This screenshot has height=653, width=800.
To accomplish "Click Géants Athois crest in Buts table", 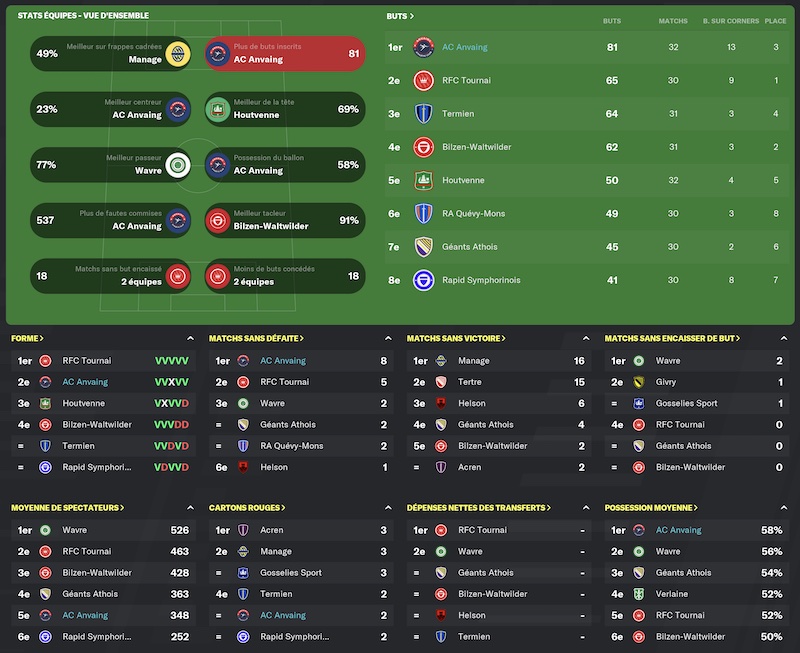I will click(x=423, y=247).
